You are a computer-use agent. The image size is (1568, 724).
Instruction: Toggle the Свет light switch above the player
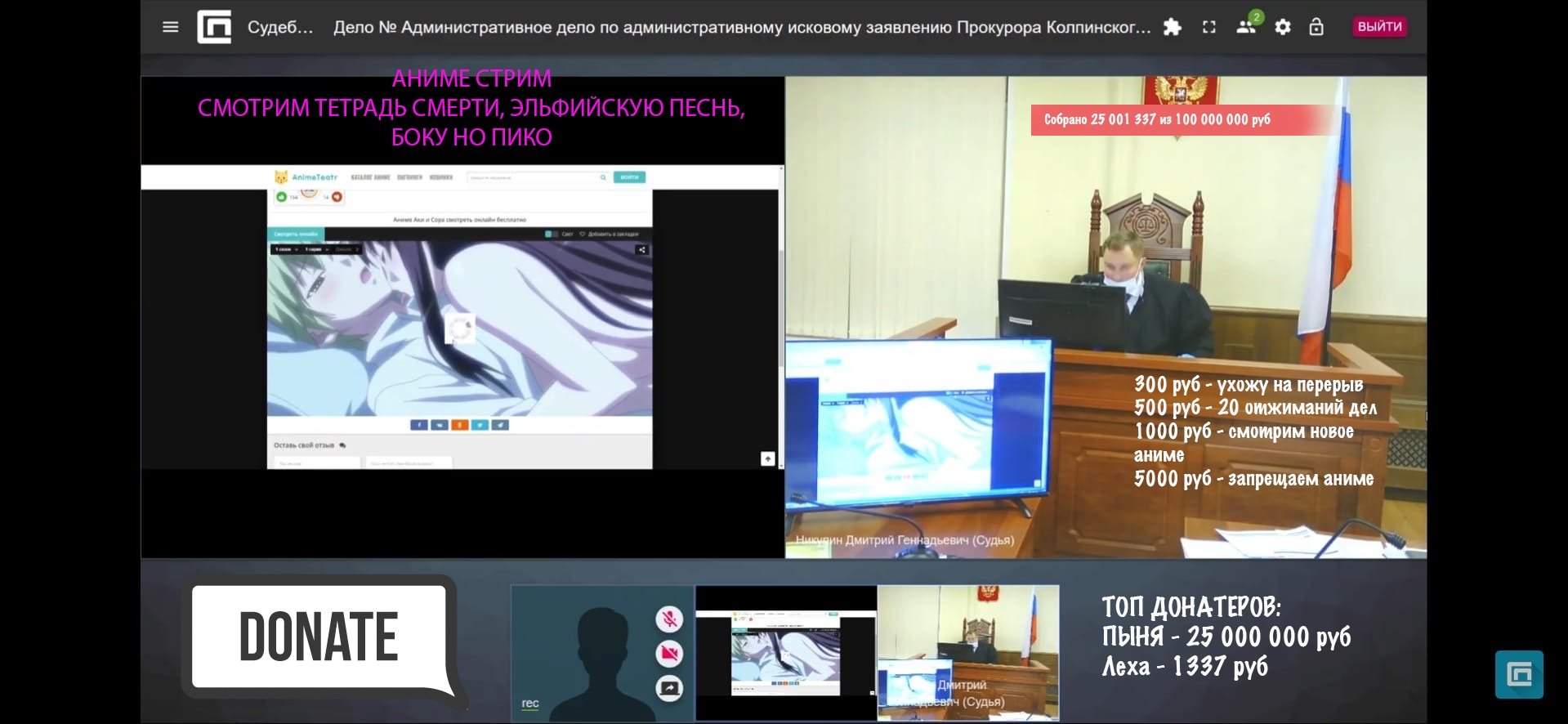(x=552, y=234)
